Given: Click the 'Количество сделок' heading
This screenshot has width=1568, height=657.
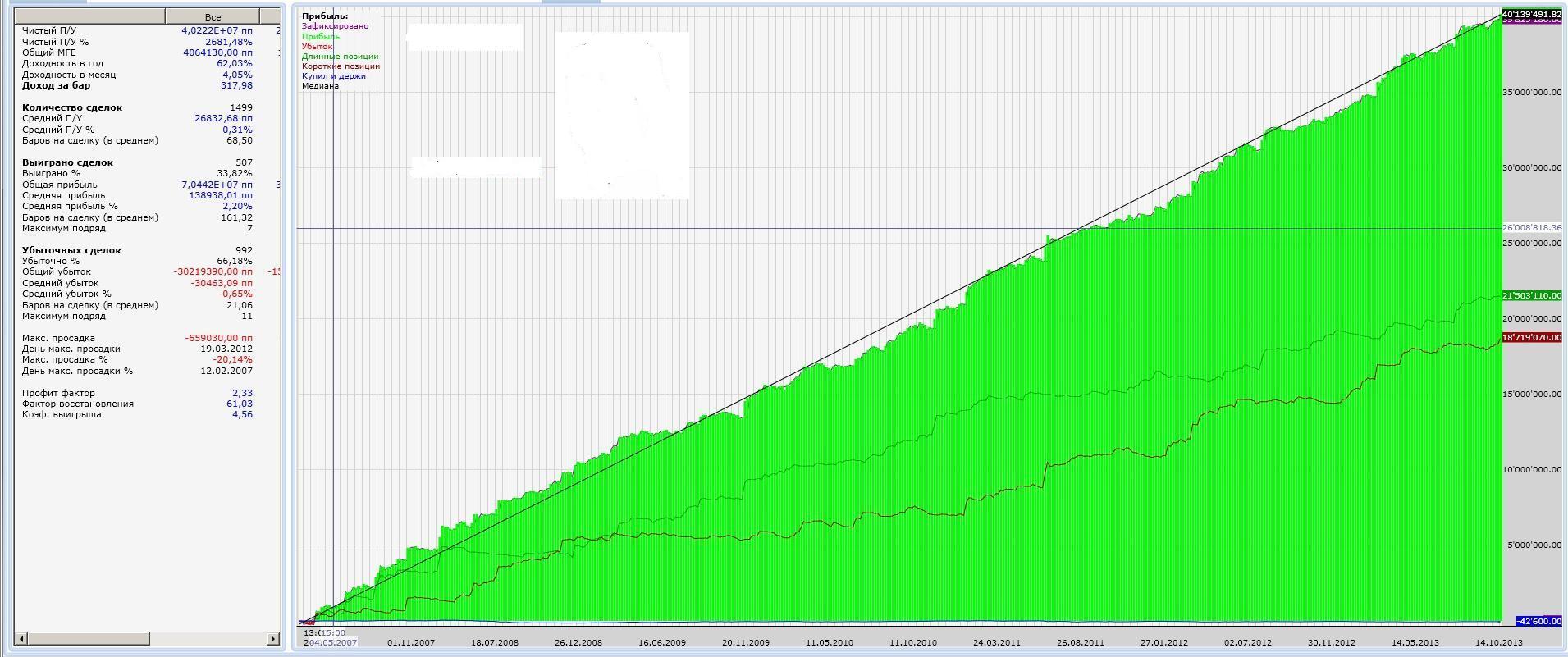Looking at the screenshot, I should 72,107.
